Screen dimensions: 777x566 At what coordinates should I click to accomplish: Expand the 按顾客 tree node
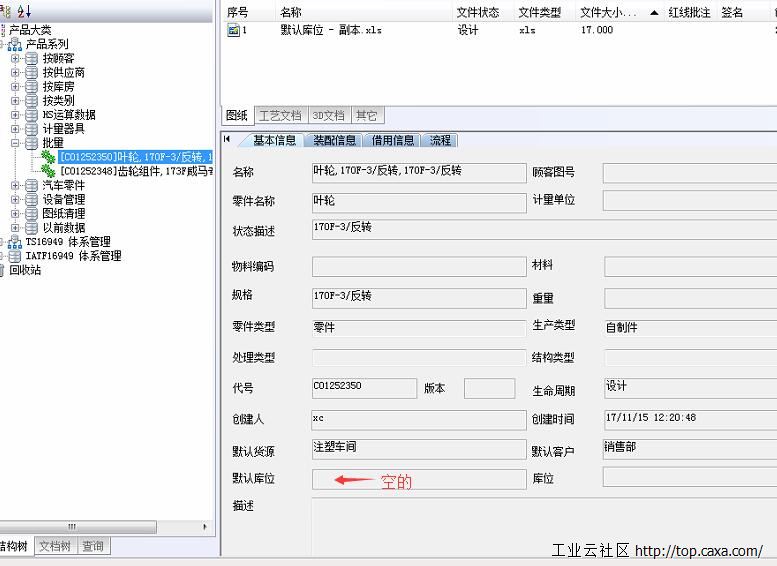[x=15, y=59]
